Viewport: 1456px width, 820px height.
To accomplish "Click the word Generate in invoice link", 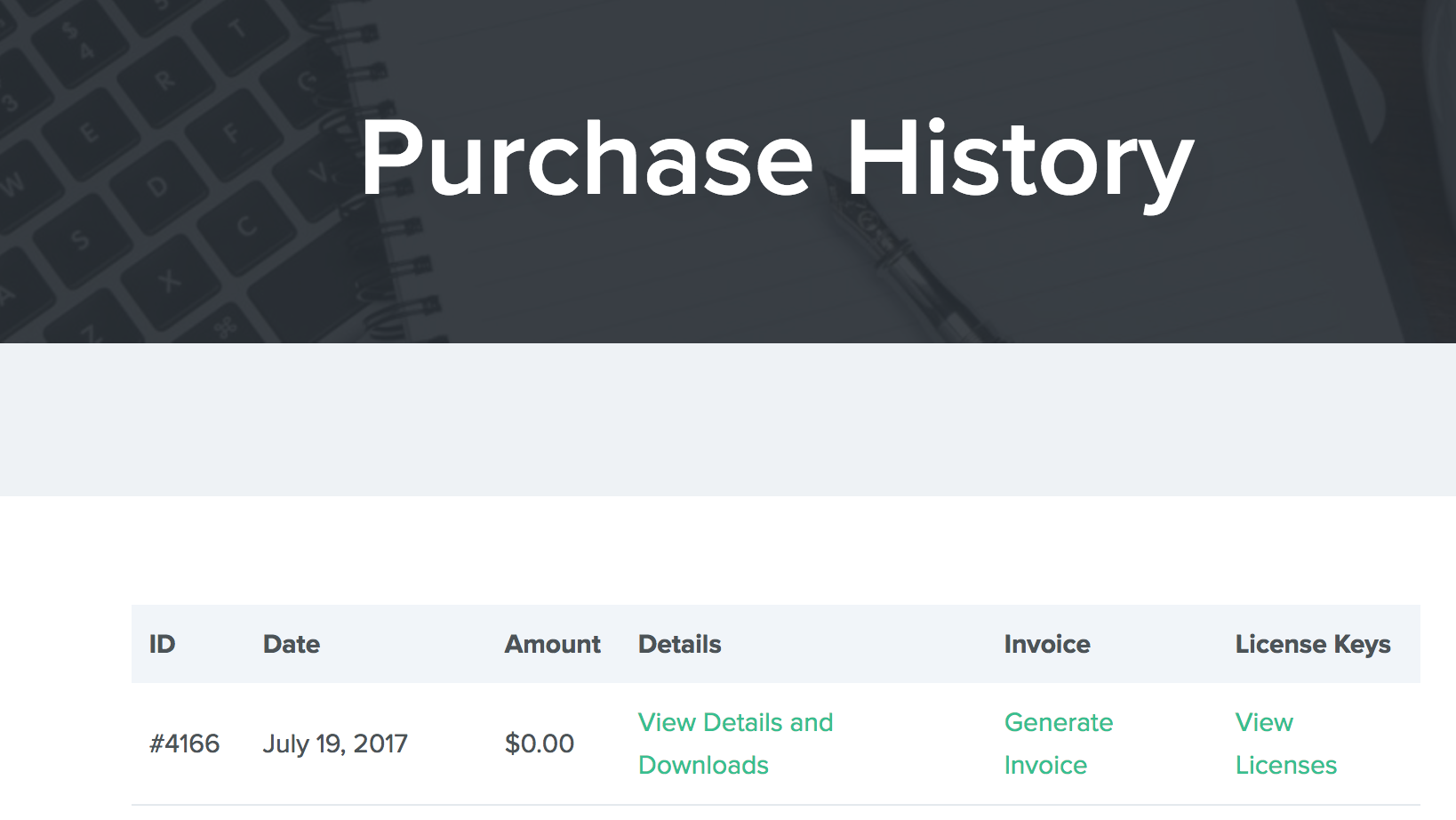I will (1058, 722).
